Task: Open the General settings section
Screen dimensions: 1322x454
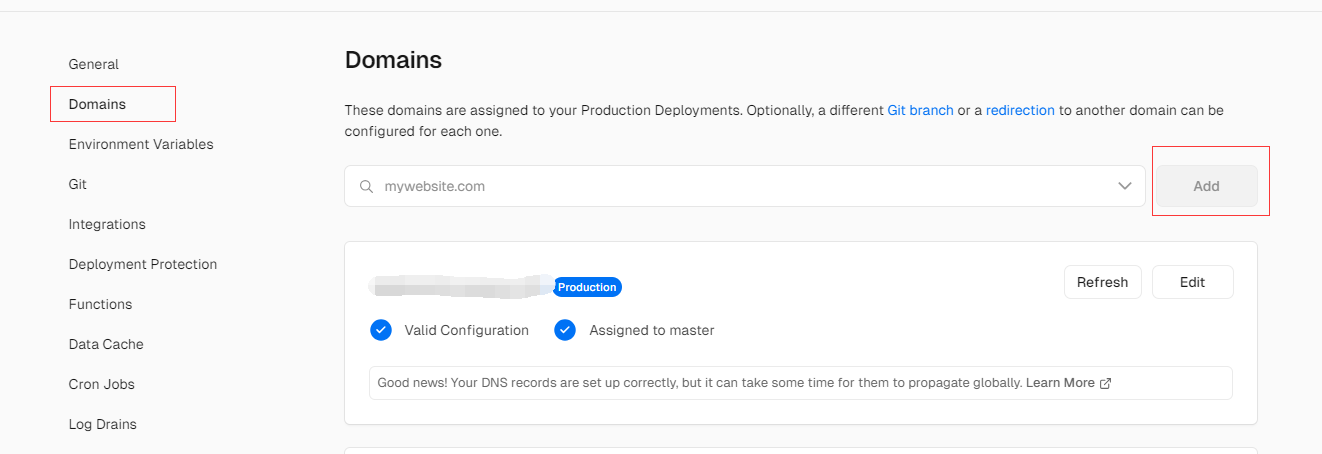Action: pyautogui.click(x=93, y=64)
